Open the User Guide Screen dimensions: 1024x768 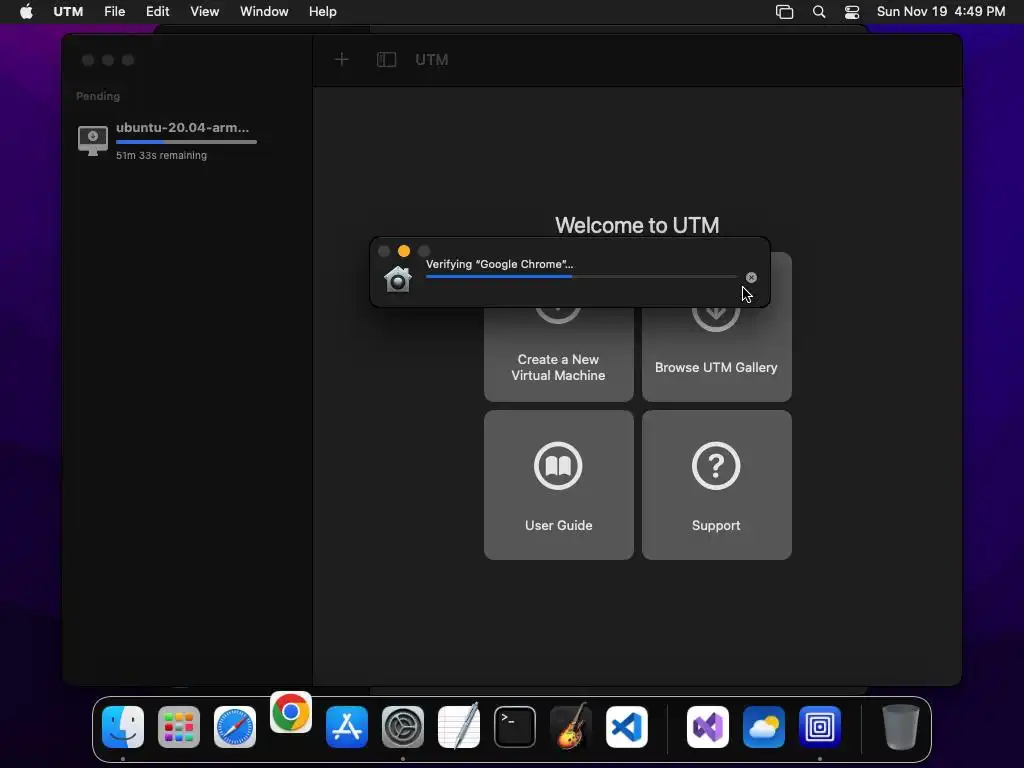pos(558,485)
